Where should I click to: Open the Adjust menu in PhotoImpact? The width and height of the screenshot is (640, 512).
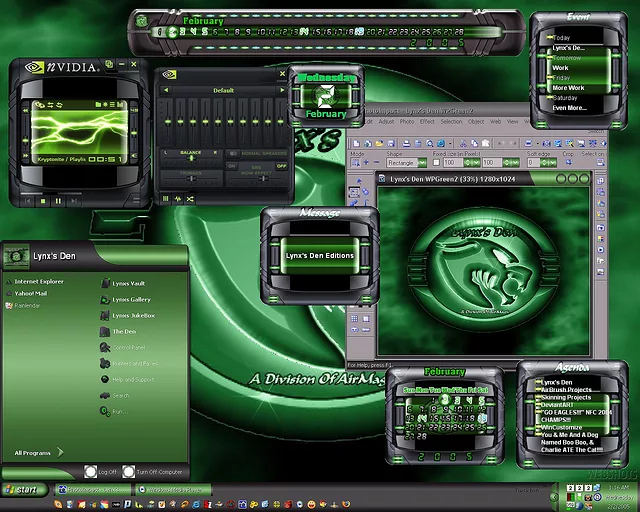point(386,121)
